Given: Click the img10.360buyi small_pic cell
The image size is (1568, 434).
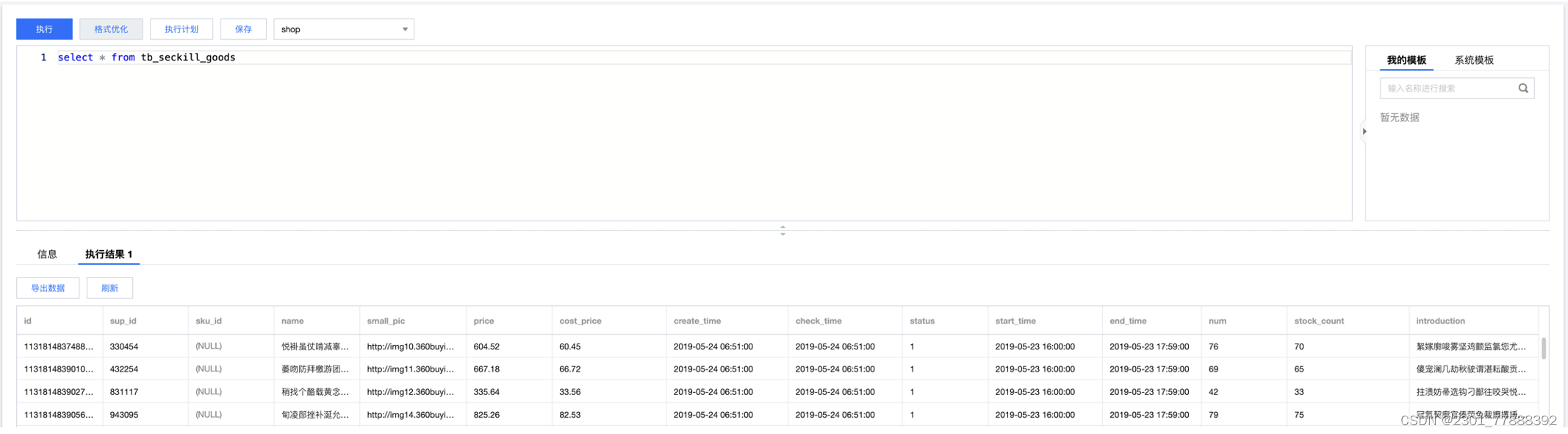Looking at the screenshot, I should click(413, 346).
